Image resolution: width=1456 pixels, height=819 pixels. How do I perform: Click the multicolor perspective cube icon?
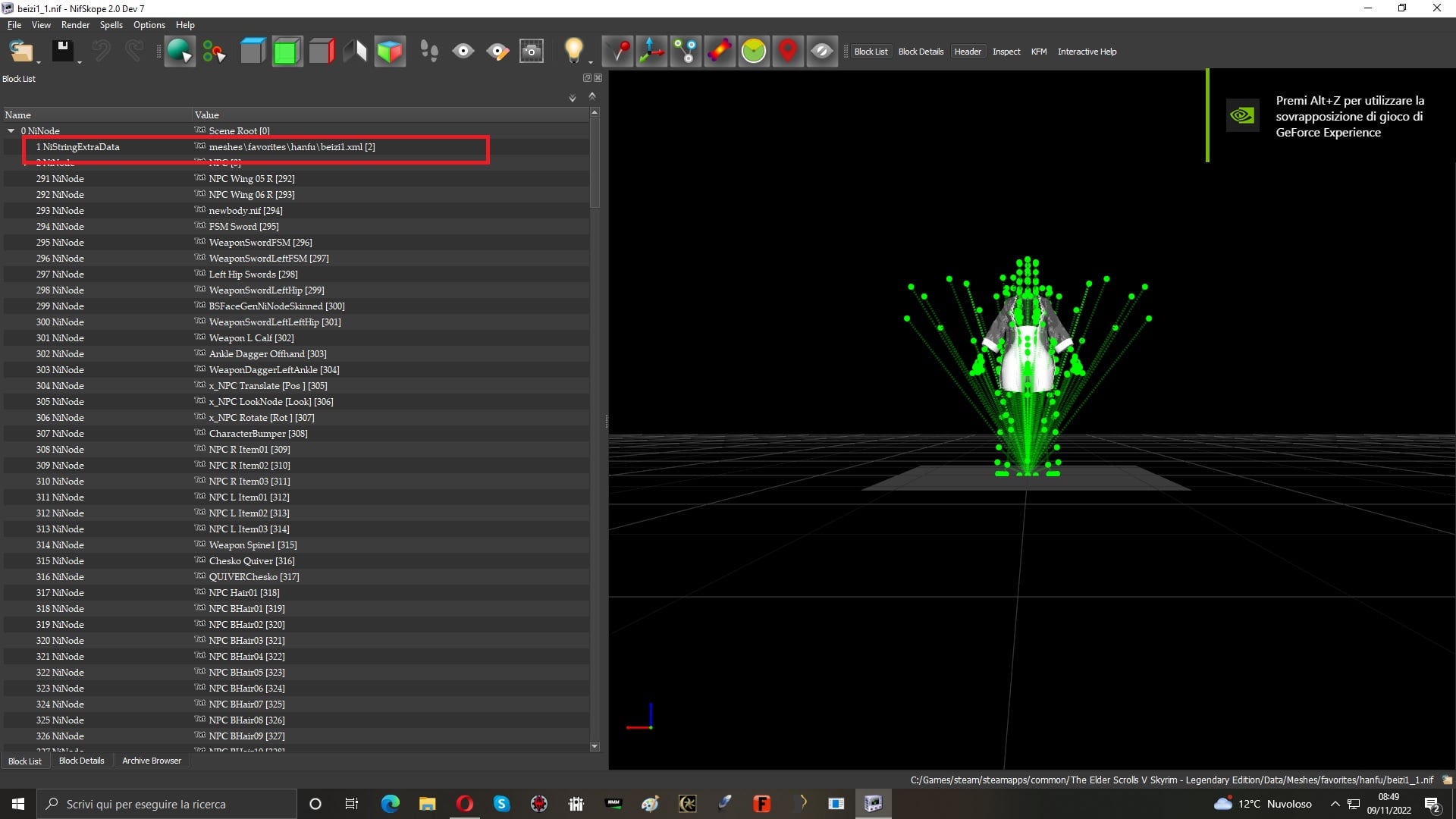pos(390,52)
